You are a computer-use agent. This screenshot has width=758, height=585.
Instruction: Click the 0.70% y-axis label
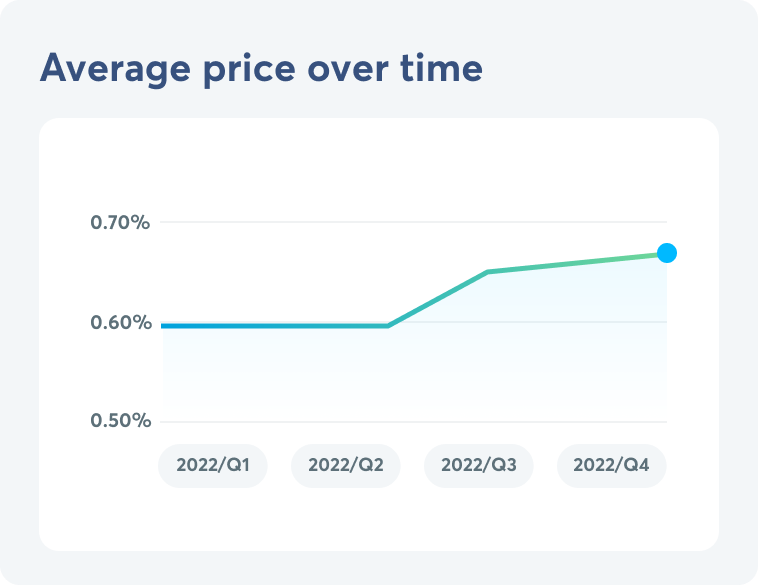click(120, 222)
